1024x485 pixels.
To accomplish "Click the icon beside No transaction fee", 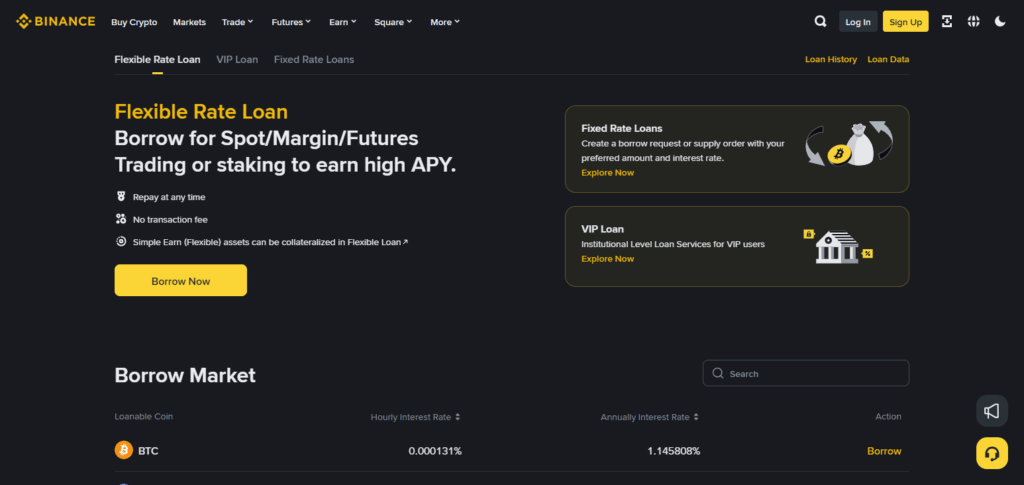I will click(x=121, y=219).
